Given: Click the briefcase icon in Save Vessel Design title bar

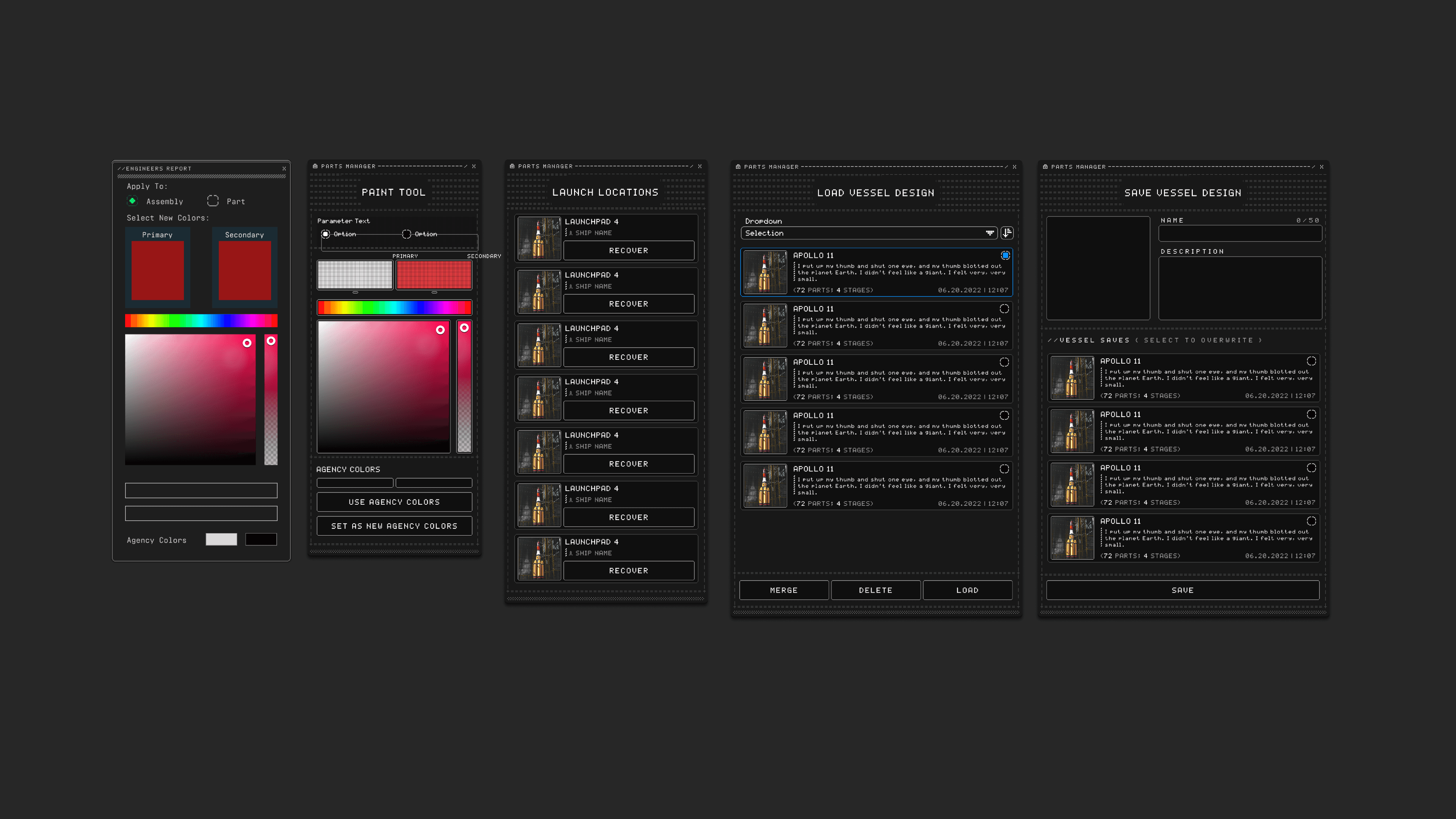Looking at the screenshot, I should 1045,167.
